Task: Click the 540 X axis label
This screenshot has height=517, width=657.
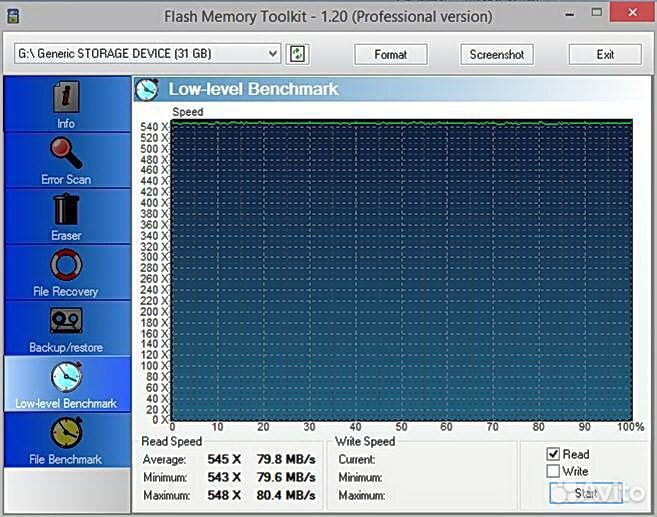Action: coord(154,127)
